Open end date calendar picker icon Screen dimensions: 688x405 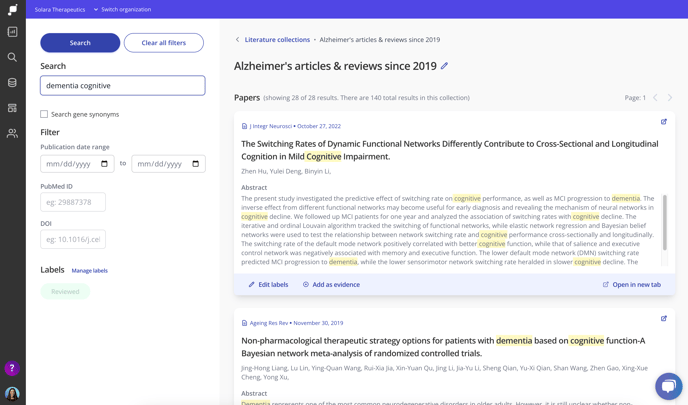click(x=196, y=164)
